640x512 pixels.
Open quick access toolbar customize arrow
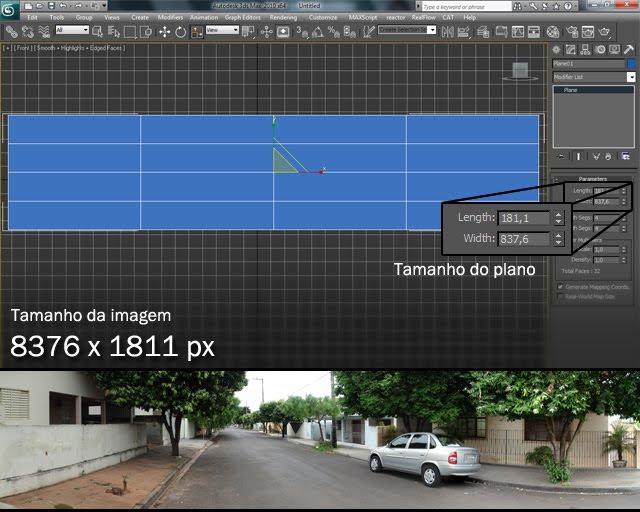(x=105, y=6)
